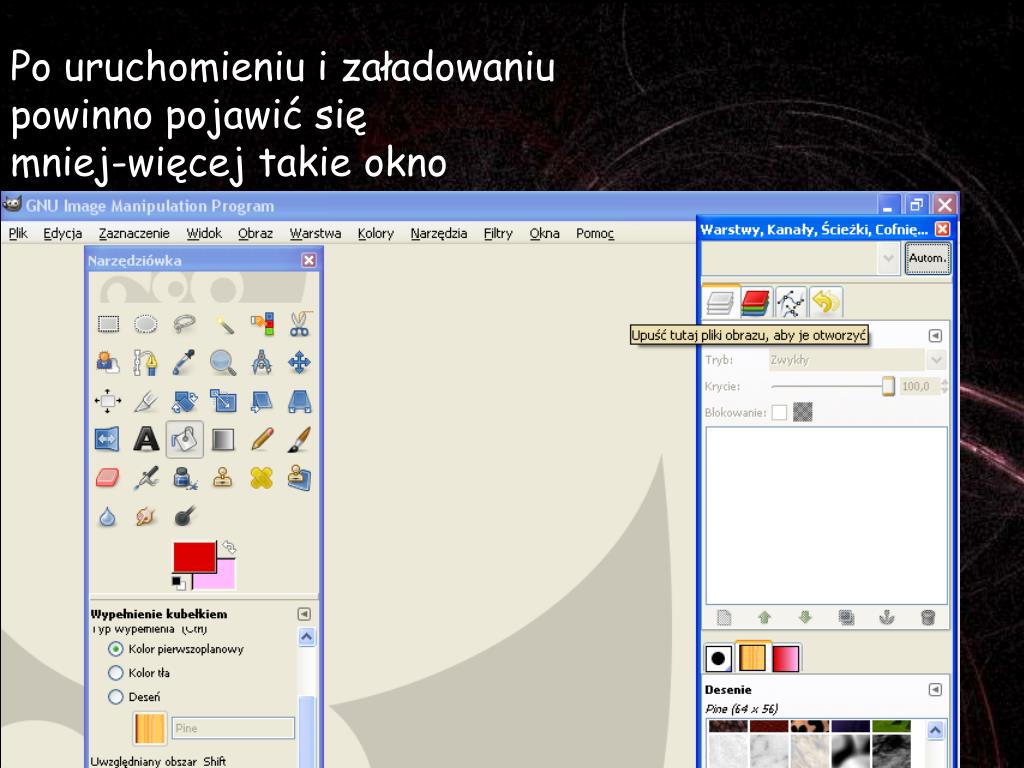Select the Alignment tool

[108, 401]
